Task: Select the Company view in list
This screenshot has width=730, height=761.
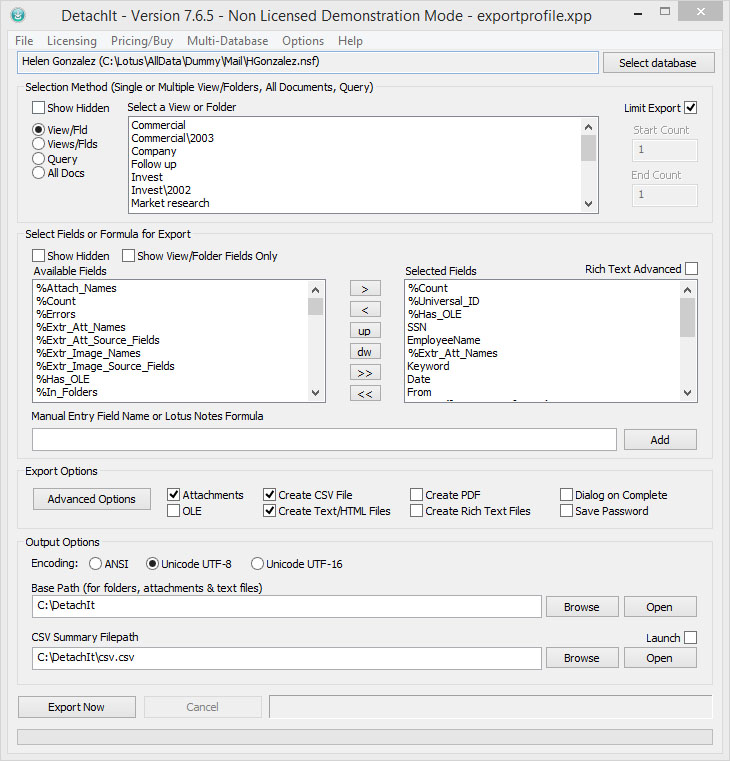Action: tap(355, 151)
